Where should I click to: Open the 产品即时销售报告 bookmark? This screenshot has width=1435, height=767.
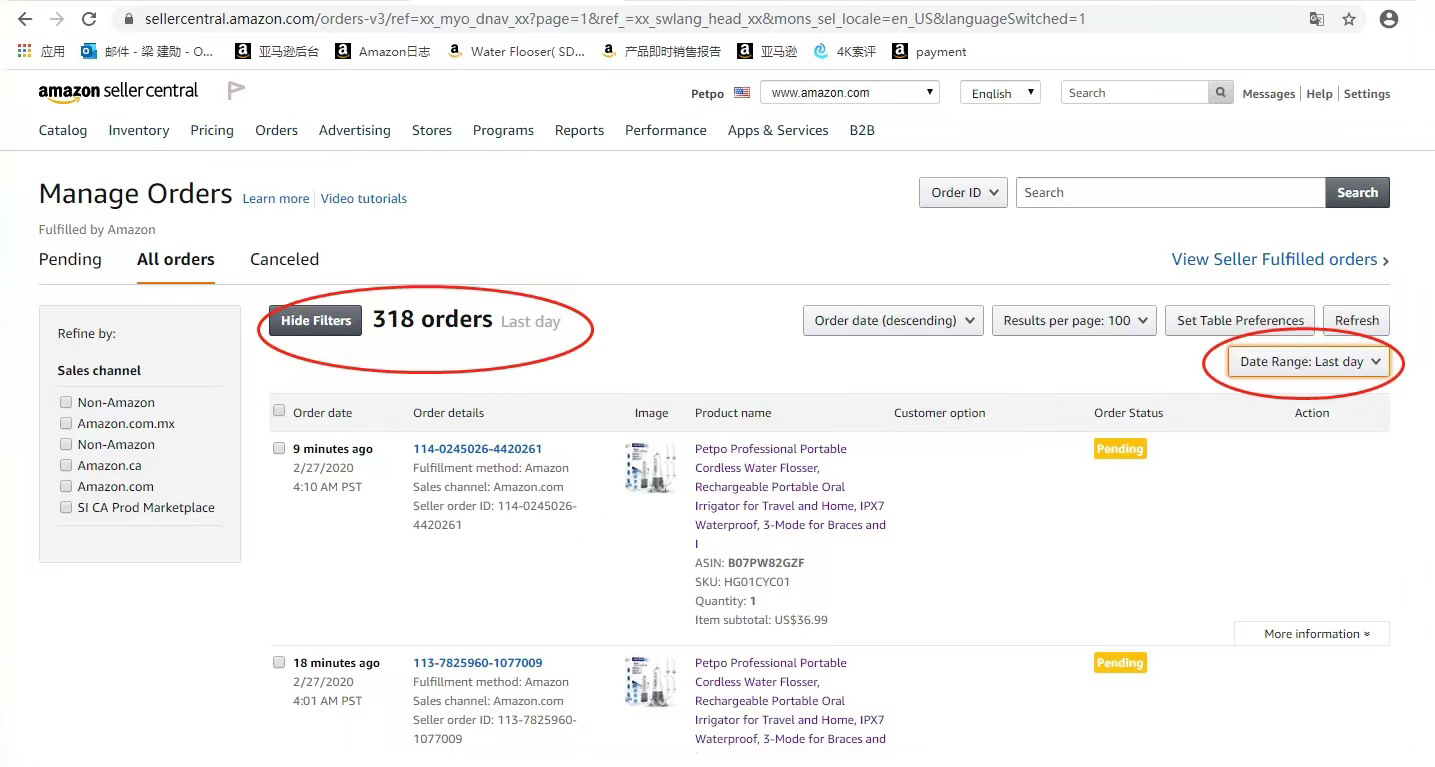click(x=661, y=51)
